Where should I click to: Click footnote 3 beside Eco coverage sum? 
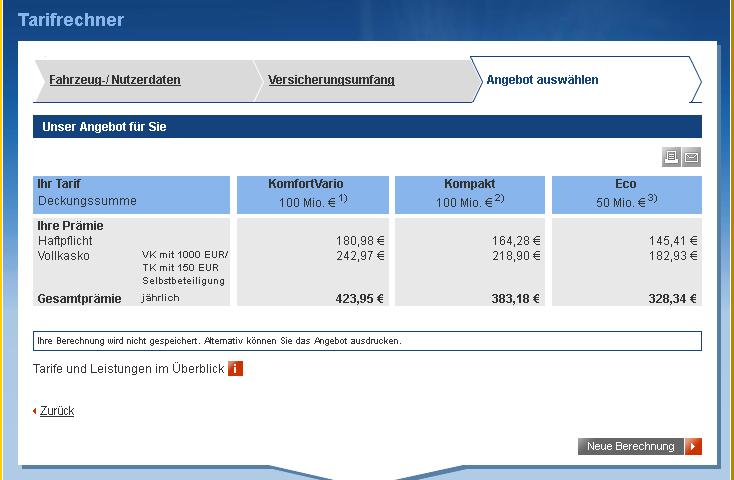(x=651, y=198)
